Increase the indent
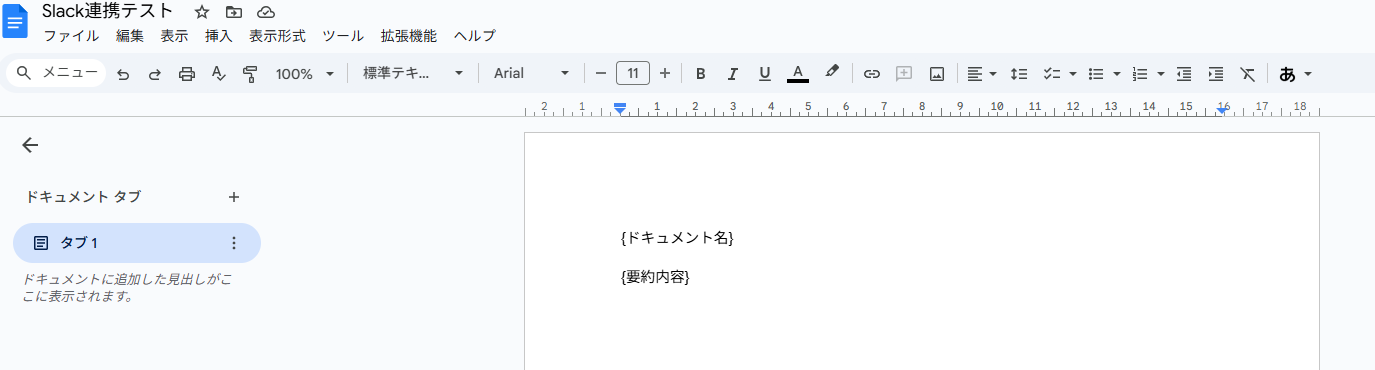1375x370 pixels. [x=1216, y=73]
